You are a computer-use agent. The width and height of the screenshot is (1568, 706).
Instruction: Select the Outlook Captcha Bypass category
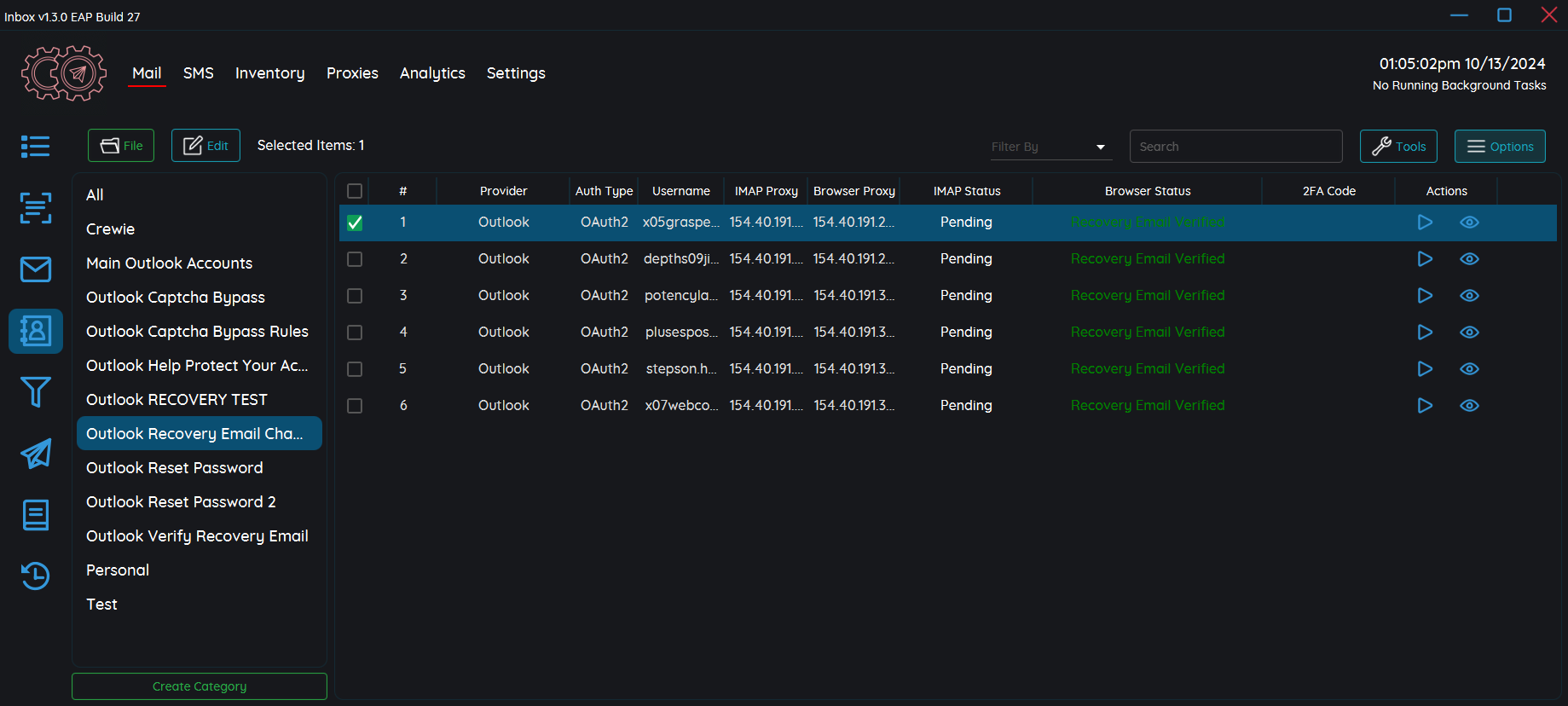pyautogui.click(x=200, y=298)
